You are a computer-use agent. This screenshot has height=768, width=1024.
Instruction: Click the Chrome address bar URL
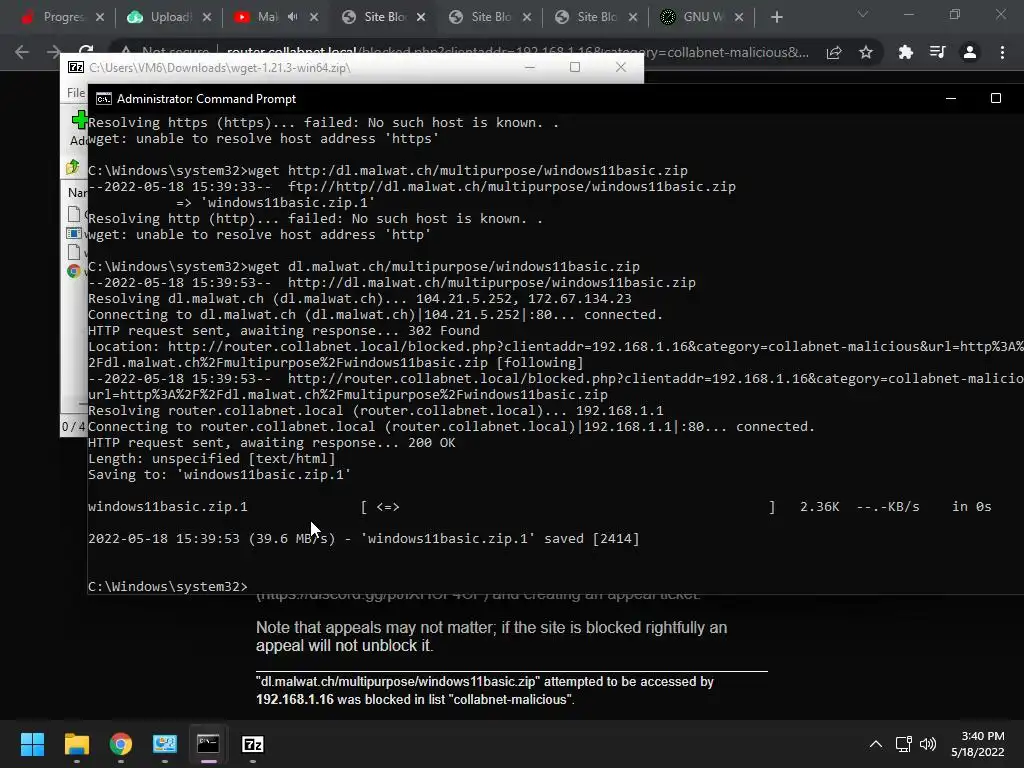pyautogui.click(x=516, y=52)
